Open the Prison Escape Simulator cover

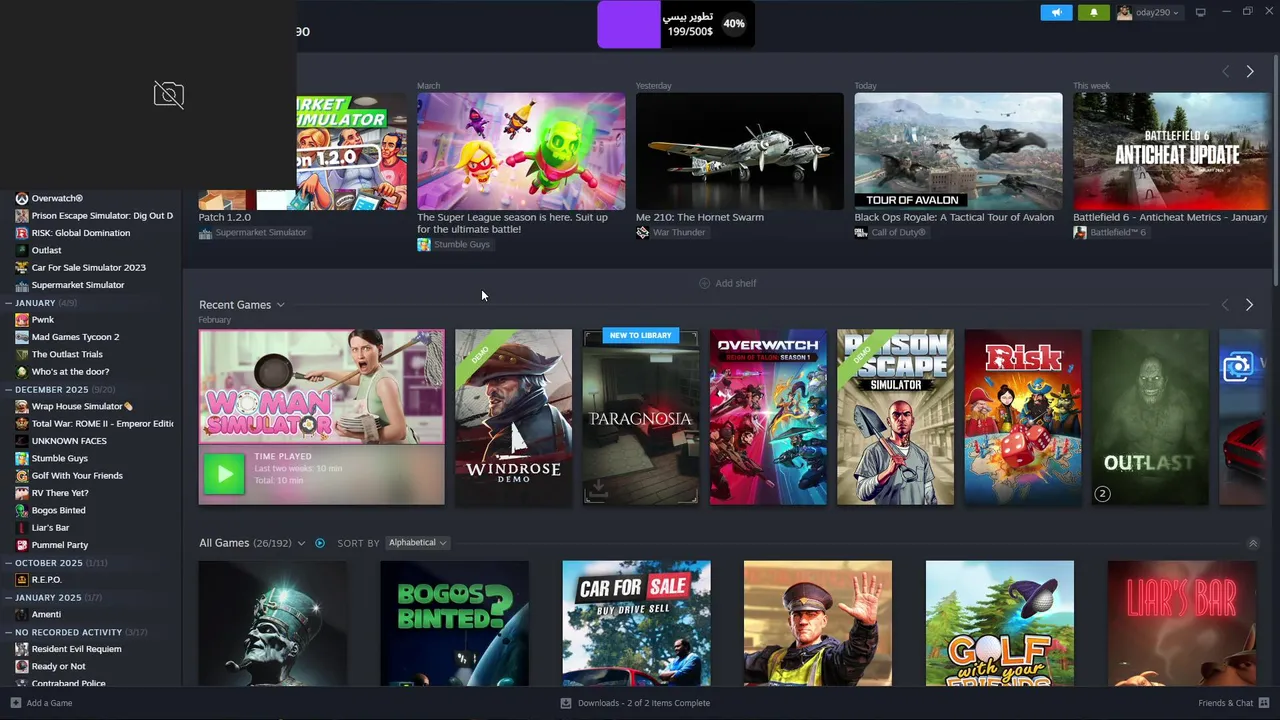pos(895,416)
